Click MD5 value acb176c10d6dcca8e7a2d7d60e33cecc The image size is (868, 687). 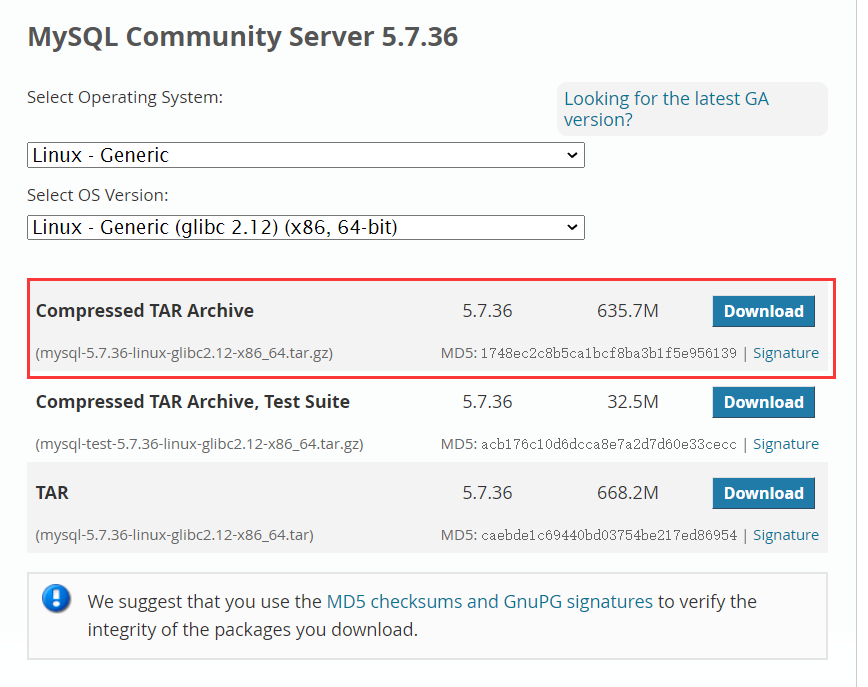[608, 444]
